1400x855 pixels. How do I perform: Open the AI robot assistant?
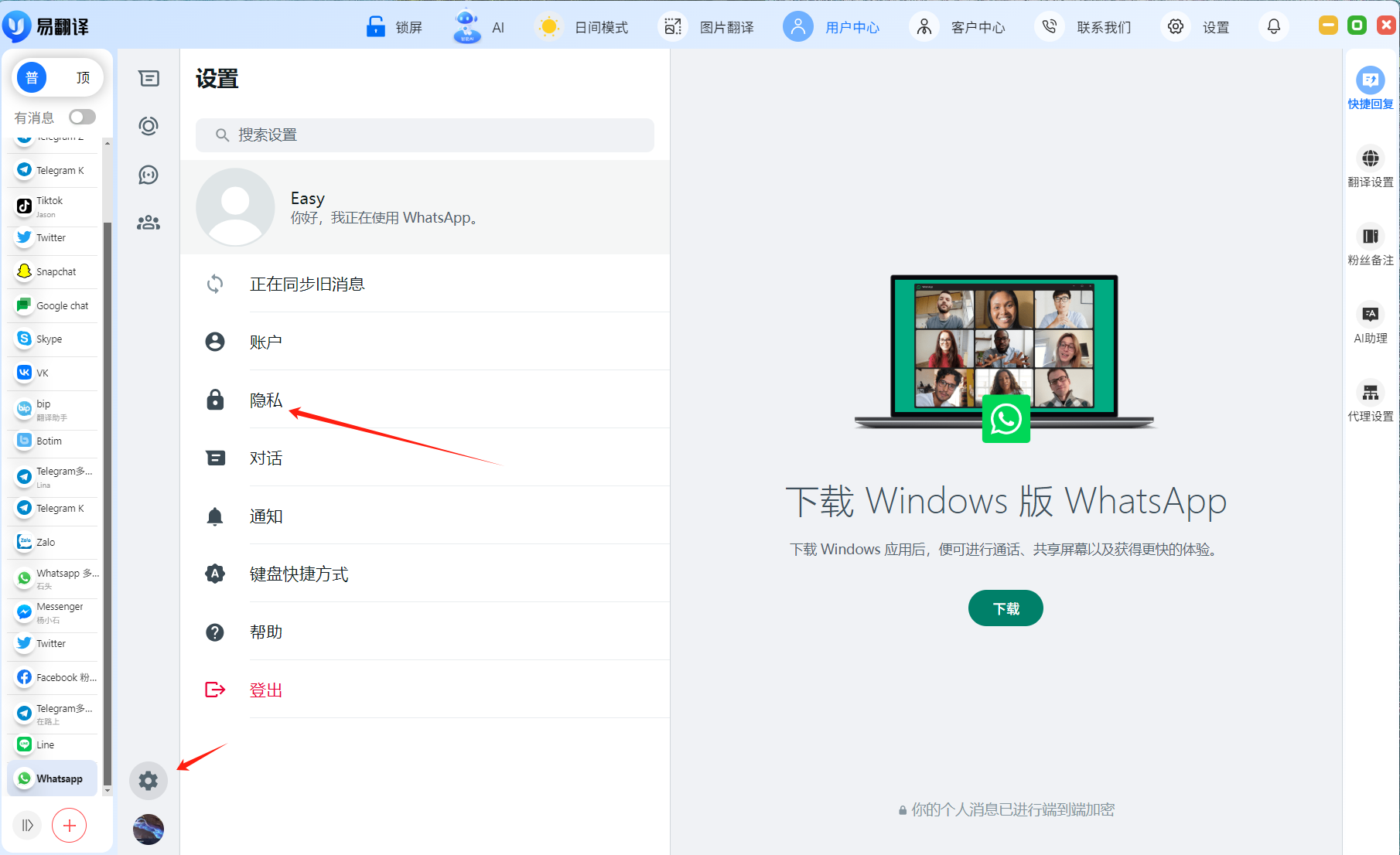click(466, 26)
